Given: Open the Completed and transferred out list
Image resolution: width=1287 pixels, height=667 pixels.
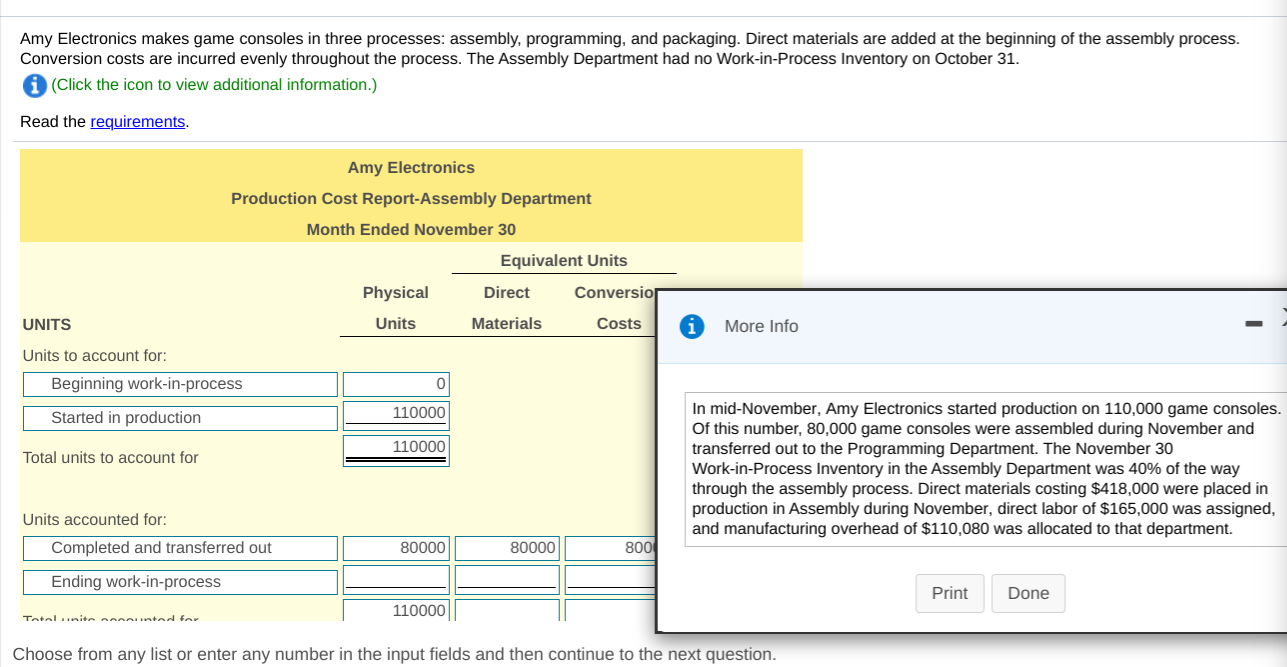Looking at the screenshot, I should [179, 548].
